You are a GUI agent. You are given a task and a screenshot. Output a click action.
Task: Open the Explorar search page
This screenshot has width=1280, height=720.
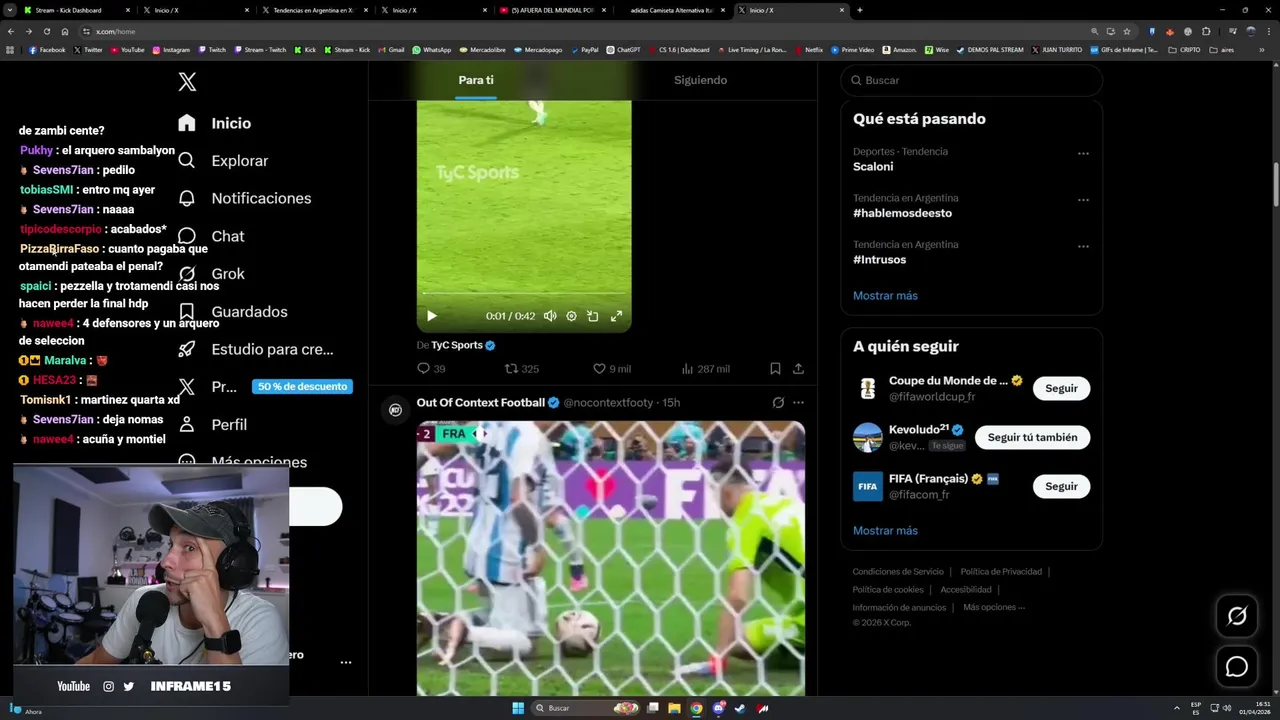[223, 161]
